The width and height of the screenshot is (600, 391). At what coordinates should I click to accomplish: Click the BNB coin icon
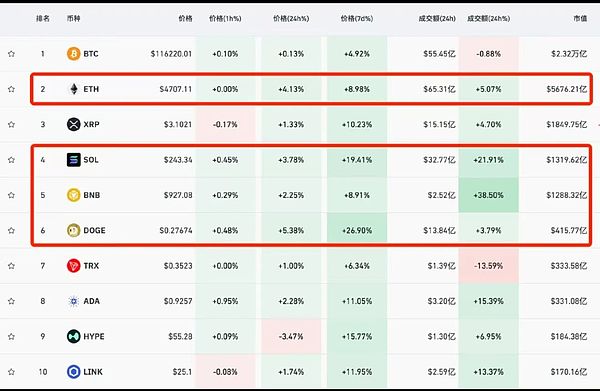(x=73, y=195)
